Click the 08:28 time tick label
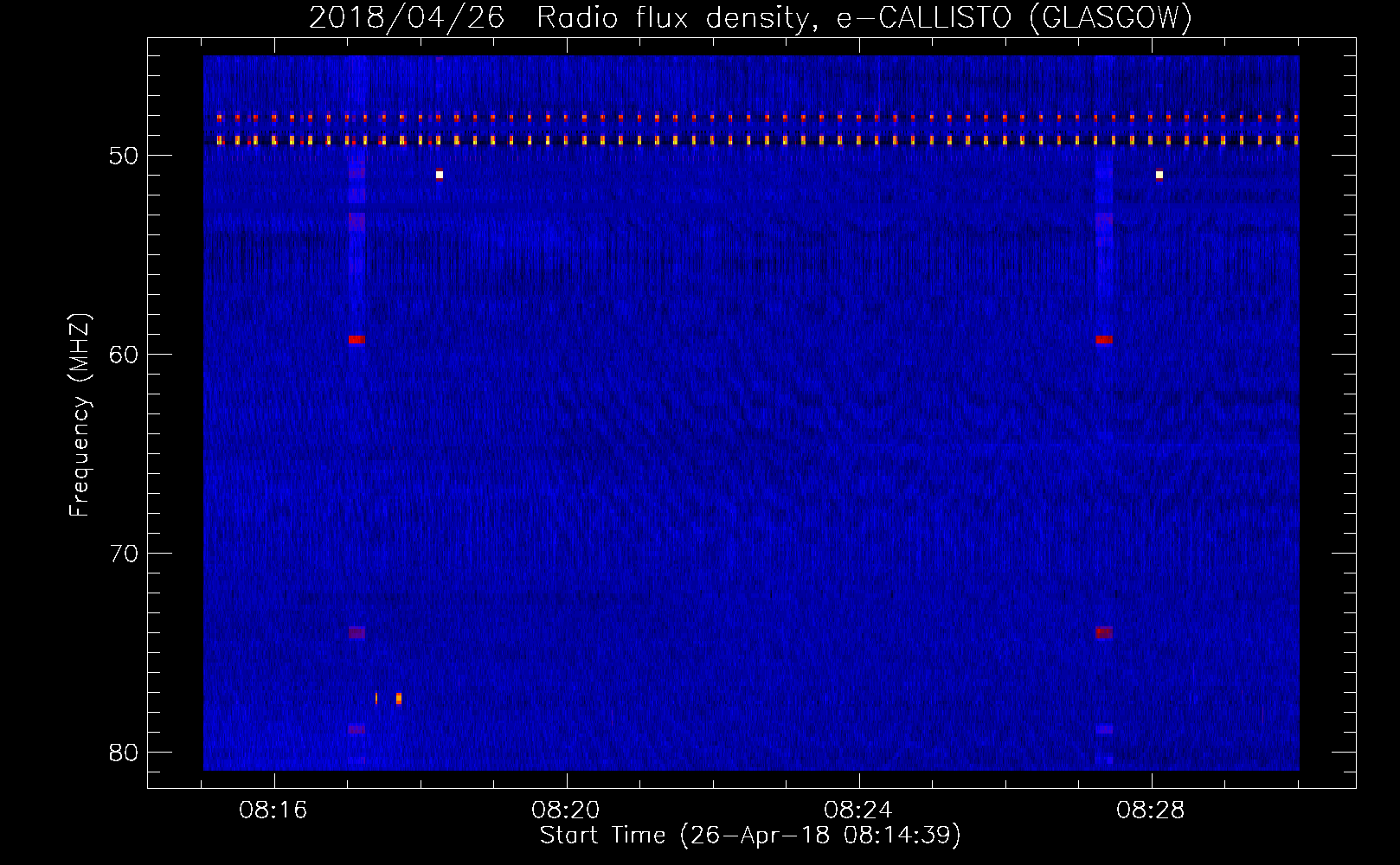Screen dimensions: 1400x865 [x=1151, y=811]
